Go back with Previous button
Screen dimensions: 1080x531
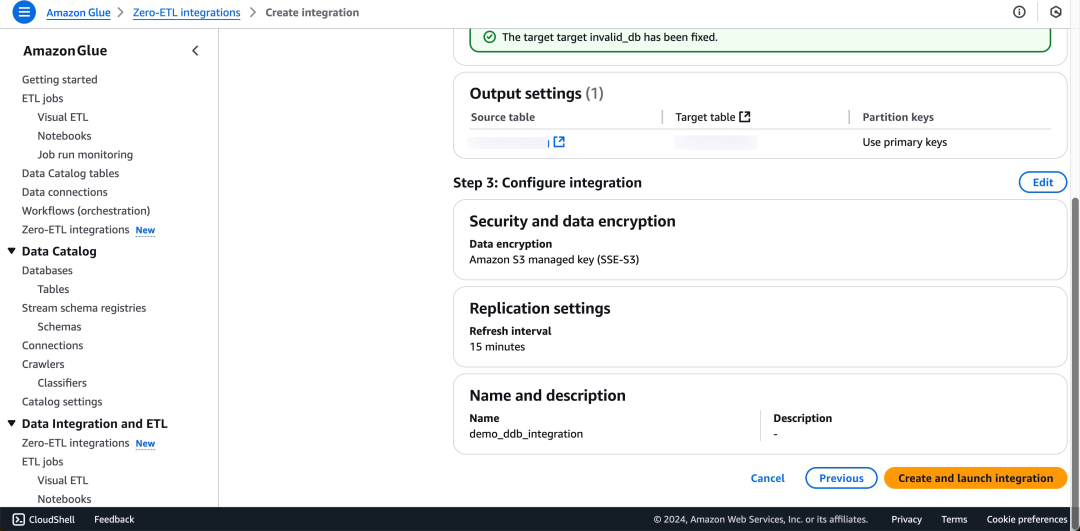[841, 478]
